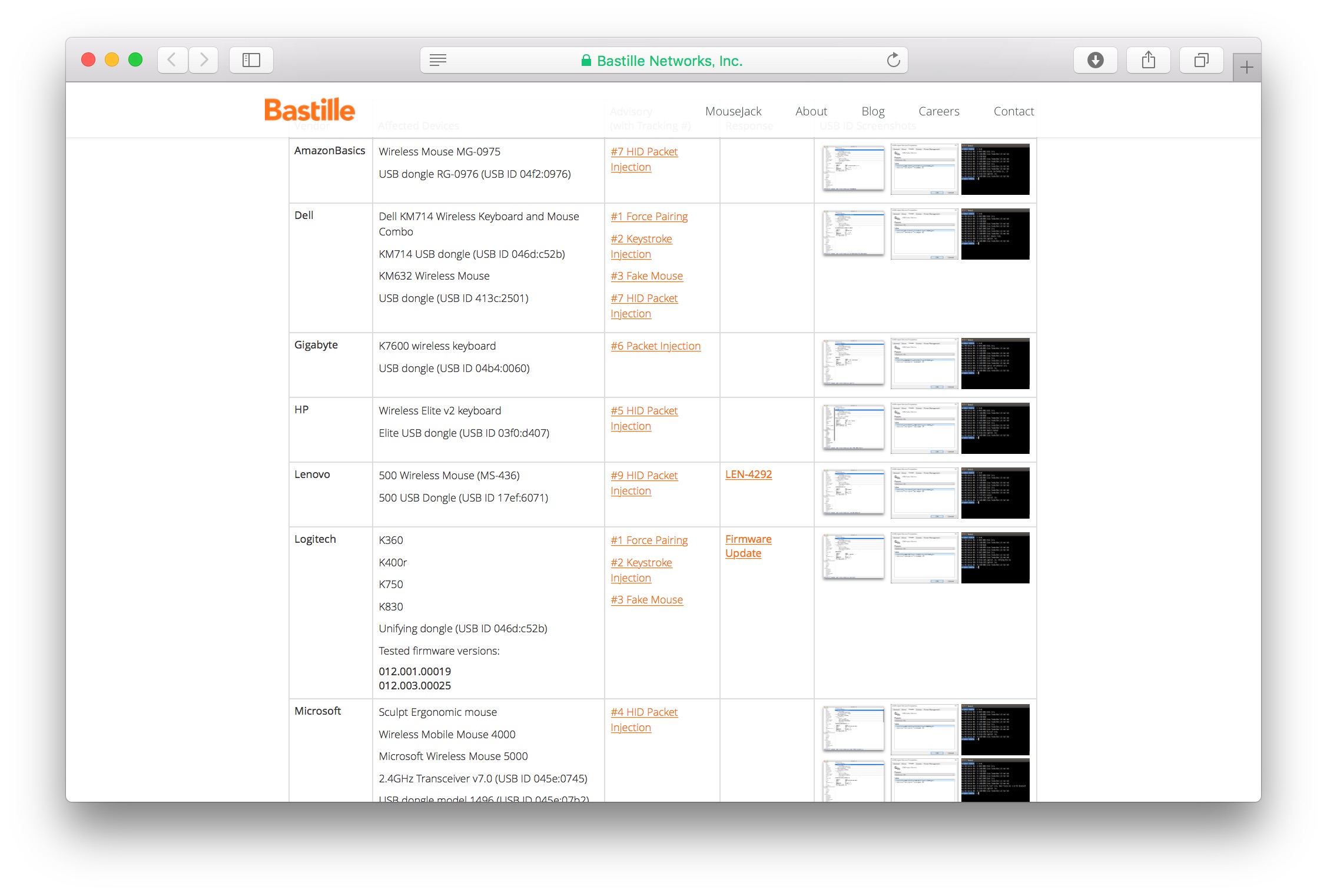Click the #6 Packet Injection advisory link
The width and height of the screenshot is (1327, 896).
(655, 346)
